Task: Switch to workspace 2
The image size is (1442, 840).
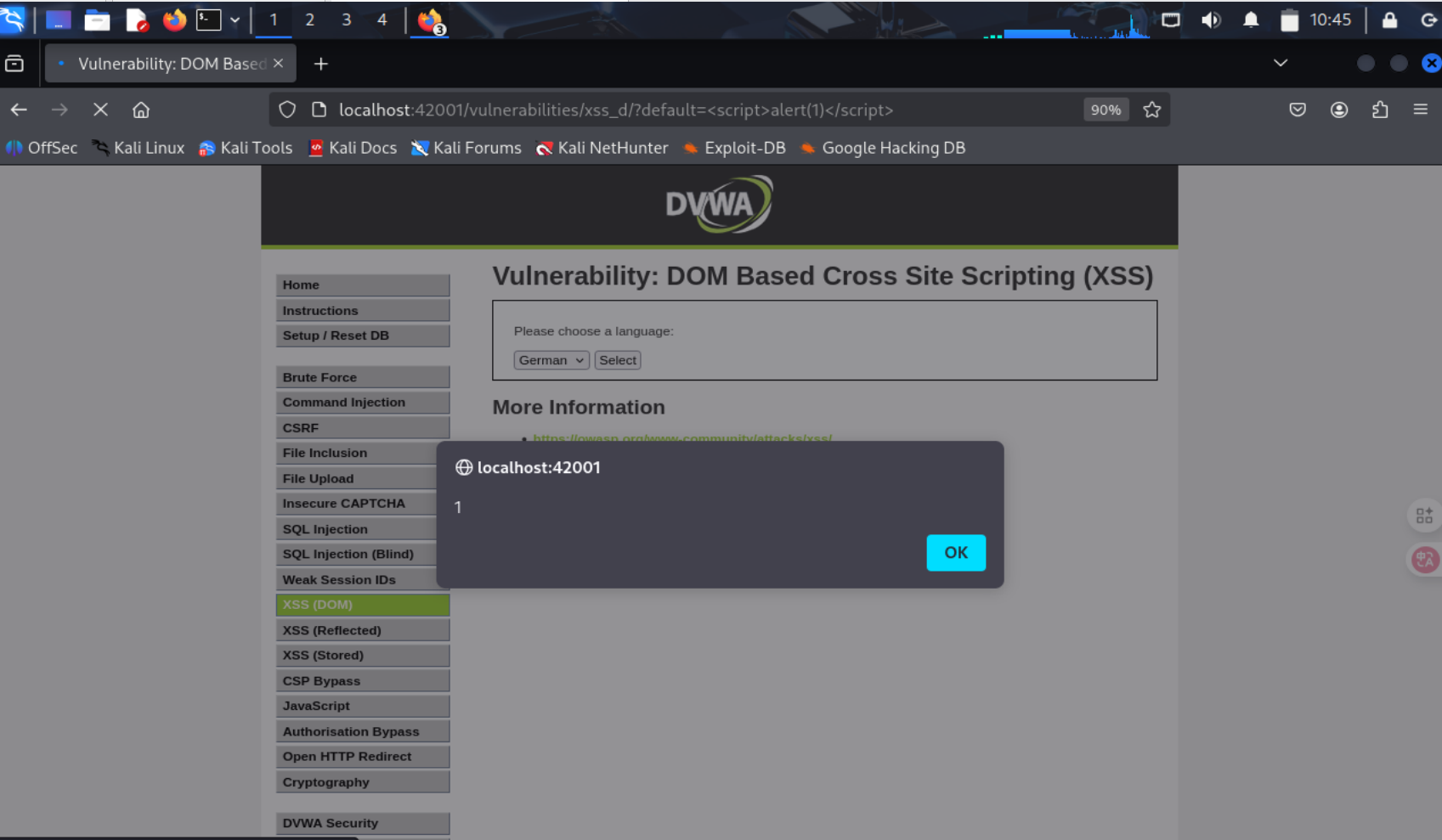Action: point(310,20)
